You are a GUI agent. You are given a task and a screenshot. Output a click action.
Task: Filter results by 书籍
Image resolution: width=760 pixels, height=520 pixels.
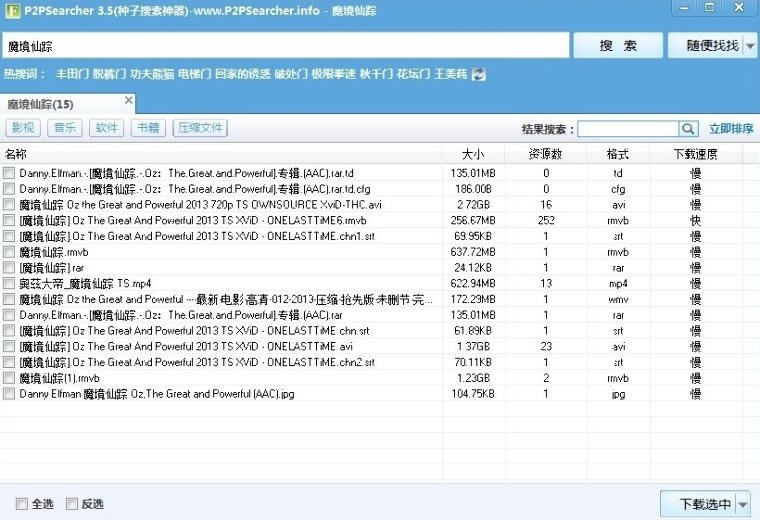coord(148,128)
